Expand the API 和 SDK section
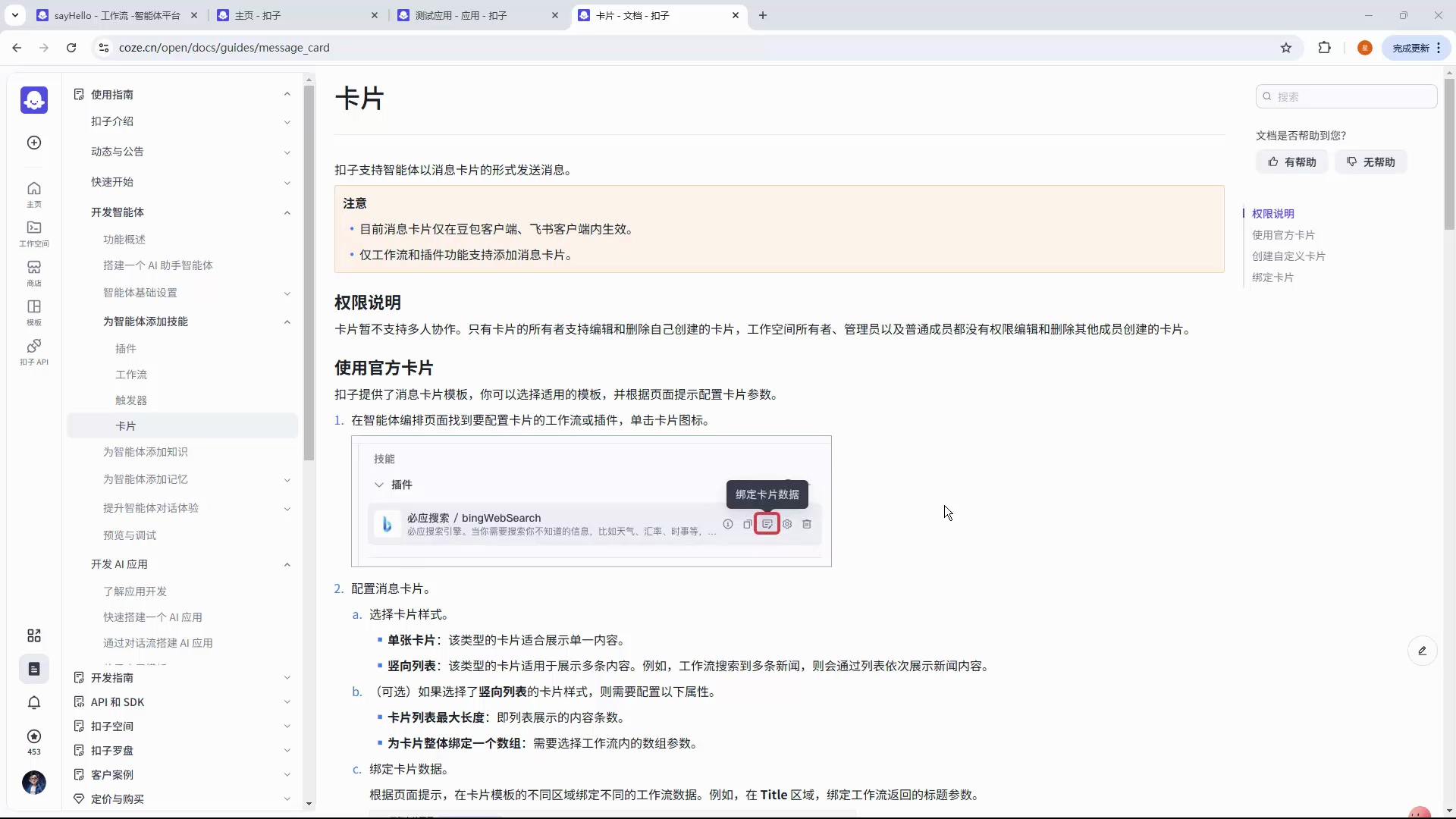The image size is (1456, 819). click(287, 702)
